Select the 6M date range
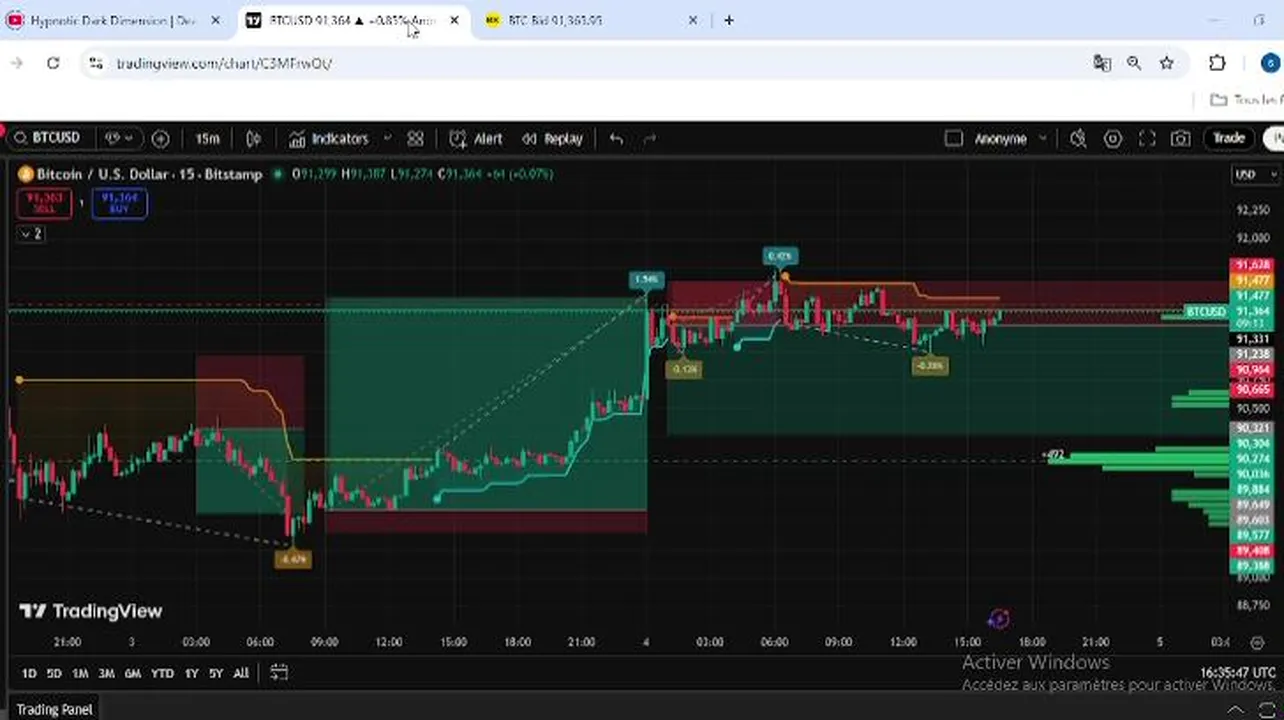Image resolution: width=1284 pixels, height=720 pixels. 132,673
